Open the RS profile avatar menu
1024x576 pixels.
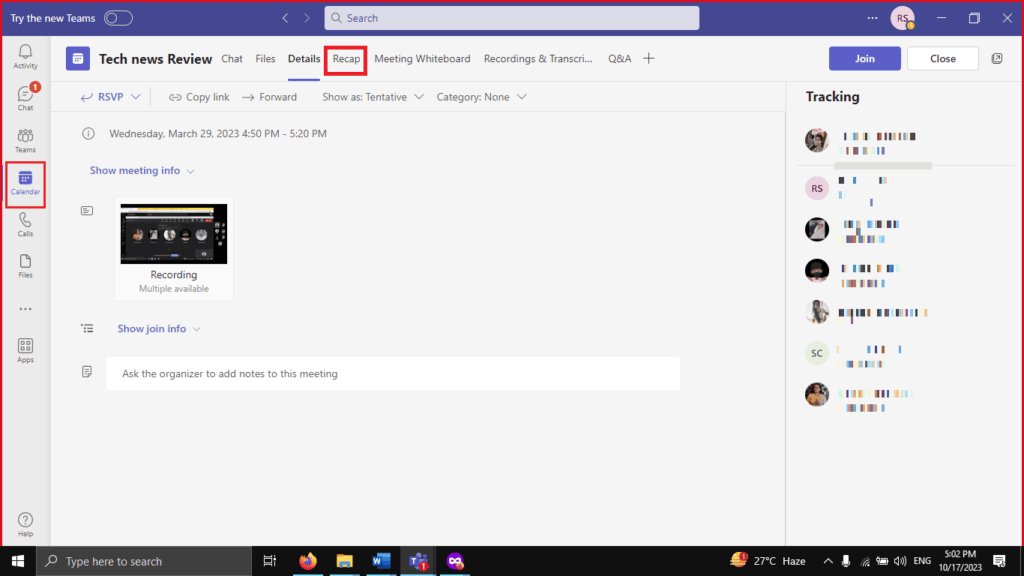(x=903, y=18)
